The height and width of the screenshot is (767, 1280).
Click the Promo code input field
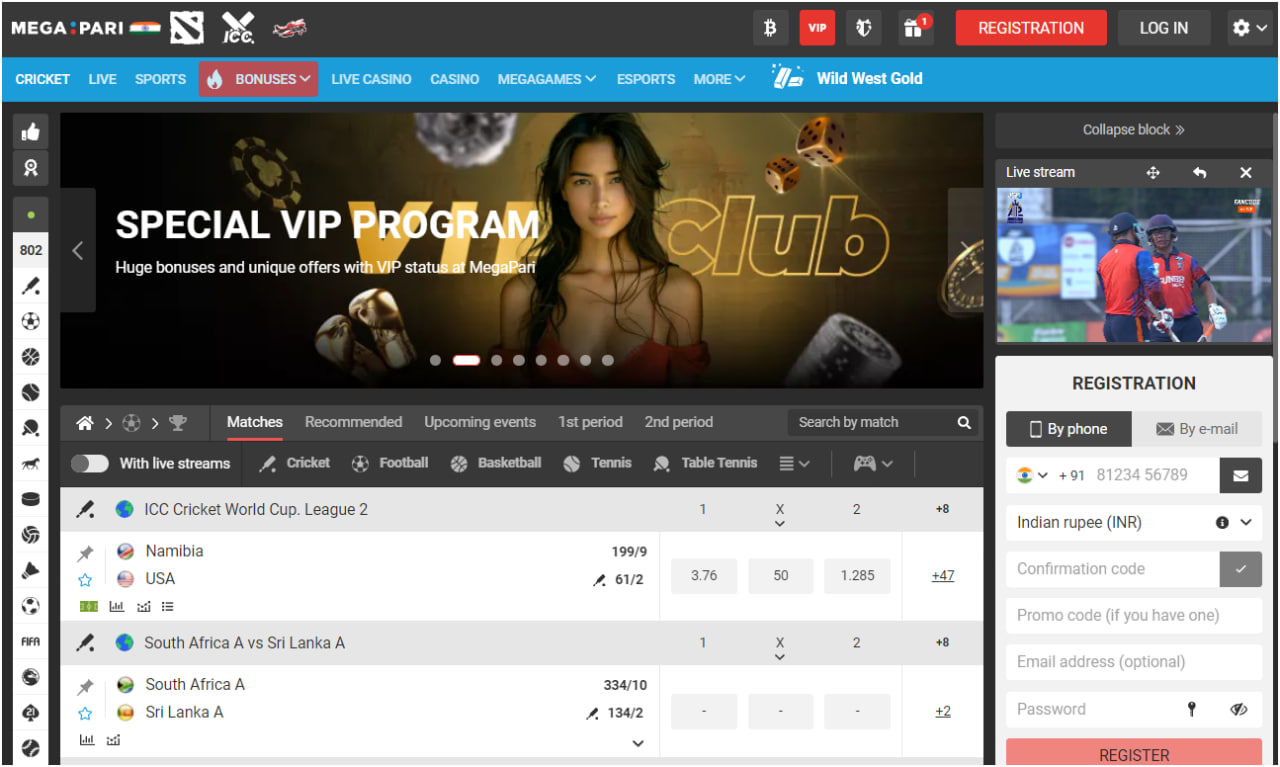[x=1133, y=615]
